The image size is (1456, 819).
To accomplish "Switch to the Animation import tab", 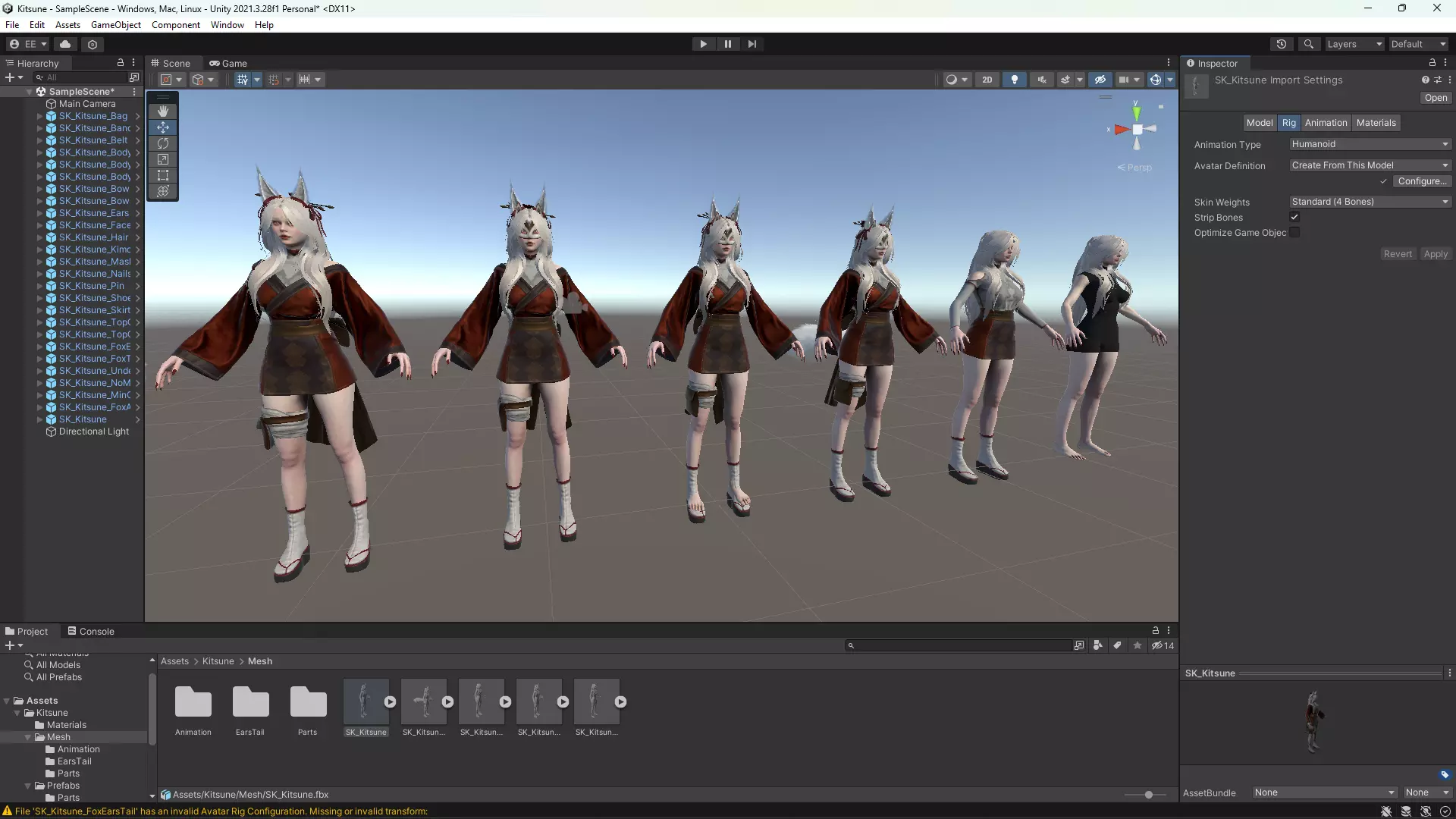I will [1326, 123].
